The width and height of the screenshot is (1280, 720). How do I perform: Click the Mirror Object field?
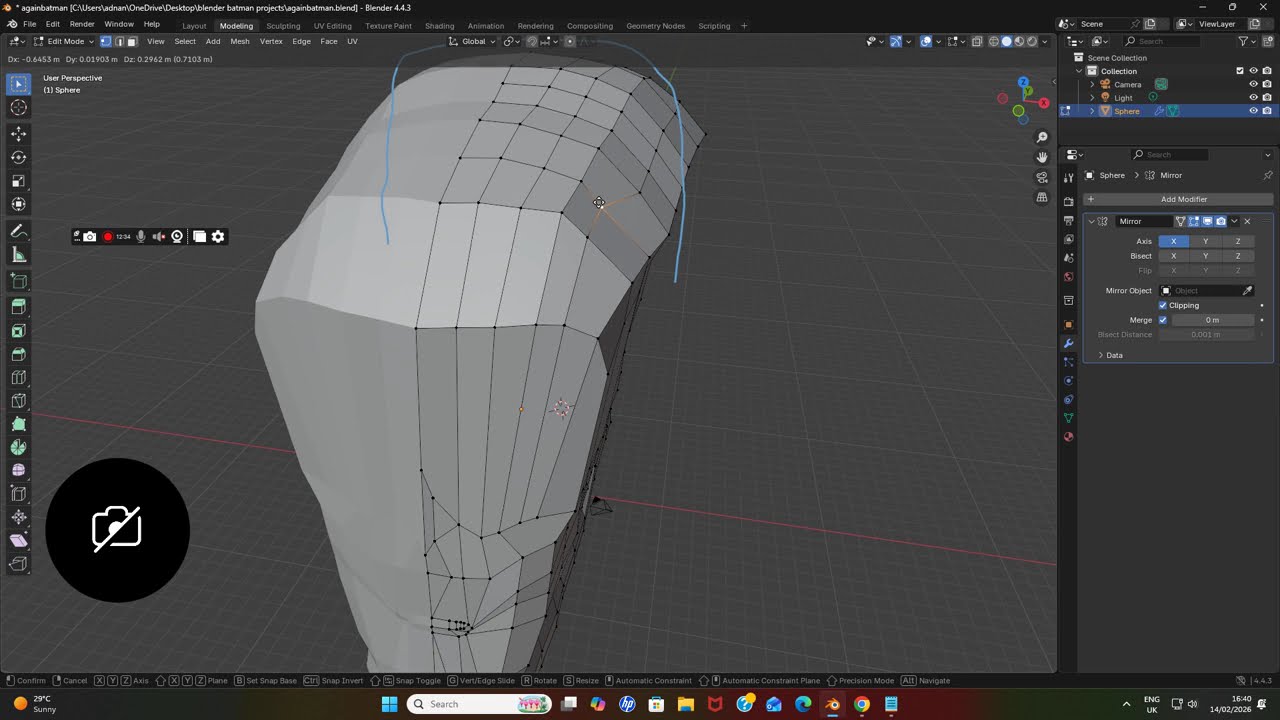coord(1206,290)
